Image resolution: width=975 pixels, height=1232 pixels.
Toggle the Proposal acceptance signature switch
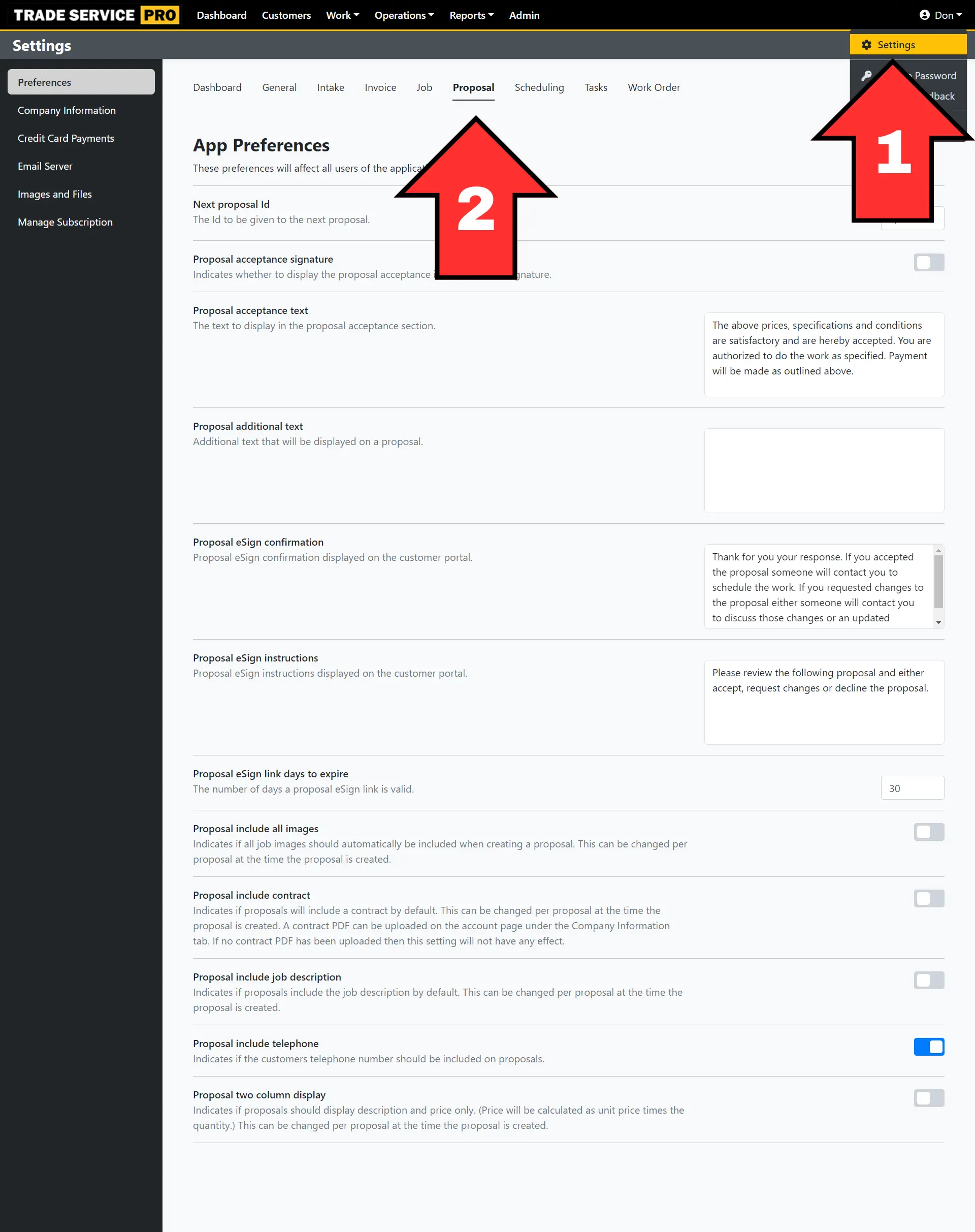click(929, 262)
